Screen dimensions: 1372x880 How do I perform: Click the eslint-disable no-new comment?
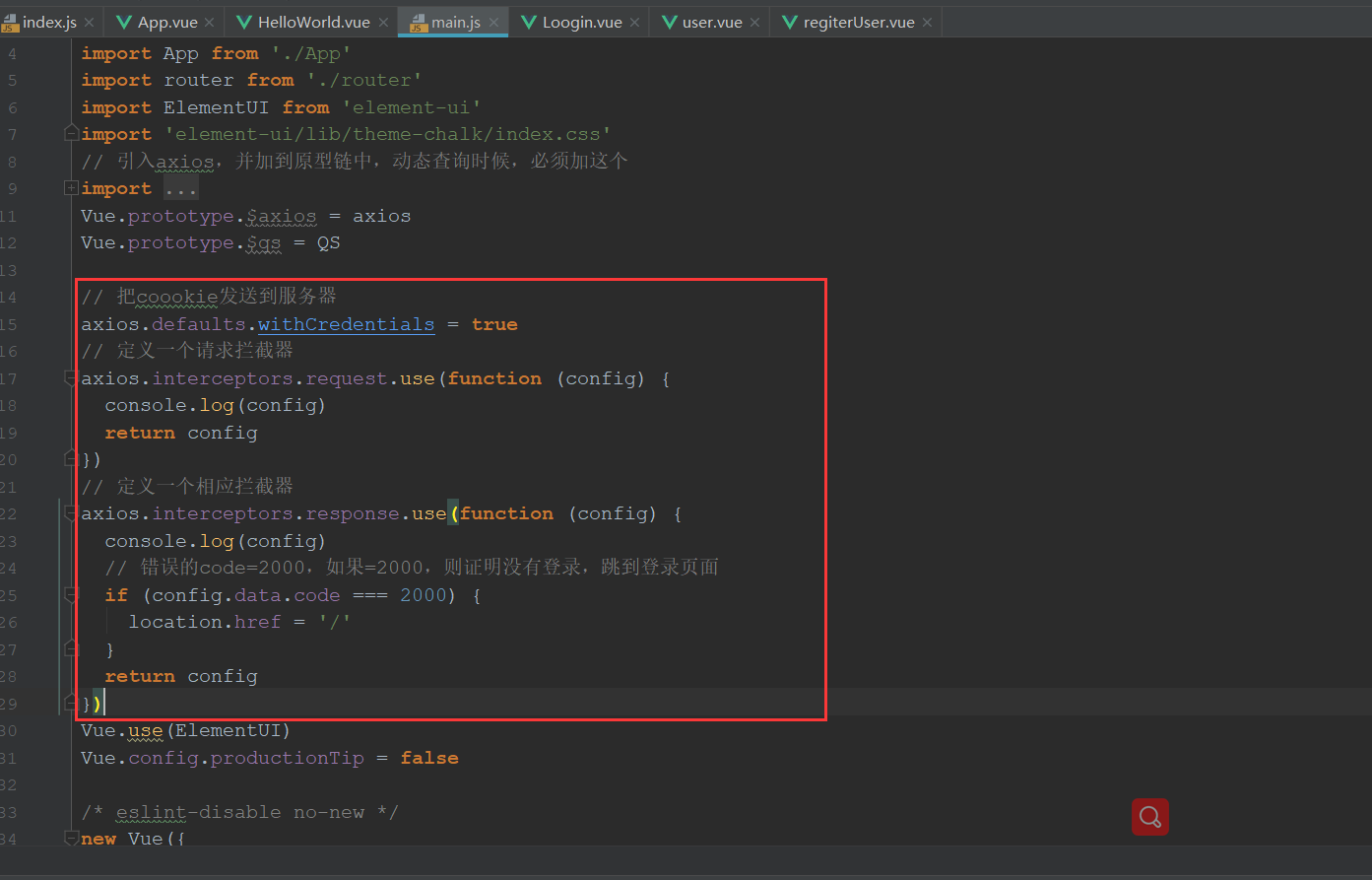point(240,812)
